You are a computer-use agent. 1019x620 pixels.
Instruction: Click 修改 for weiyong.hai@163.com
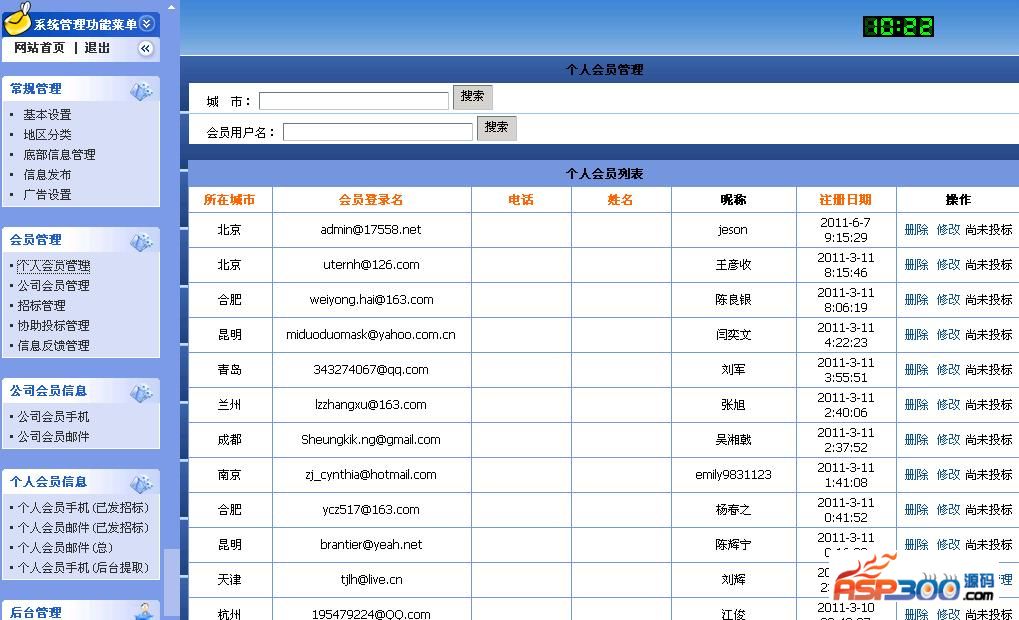click(x=948, y=300)
